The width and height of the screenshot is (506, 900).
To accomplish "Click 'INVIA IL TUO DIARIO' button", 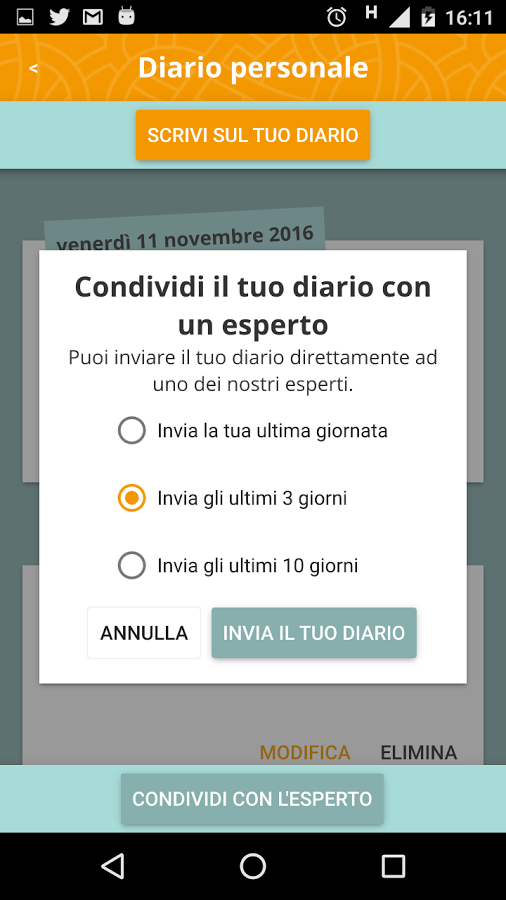I will [x=314, y=633].
